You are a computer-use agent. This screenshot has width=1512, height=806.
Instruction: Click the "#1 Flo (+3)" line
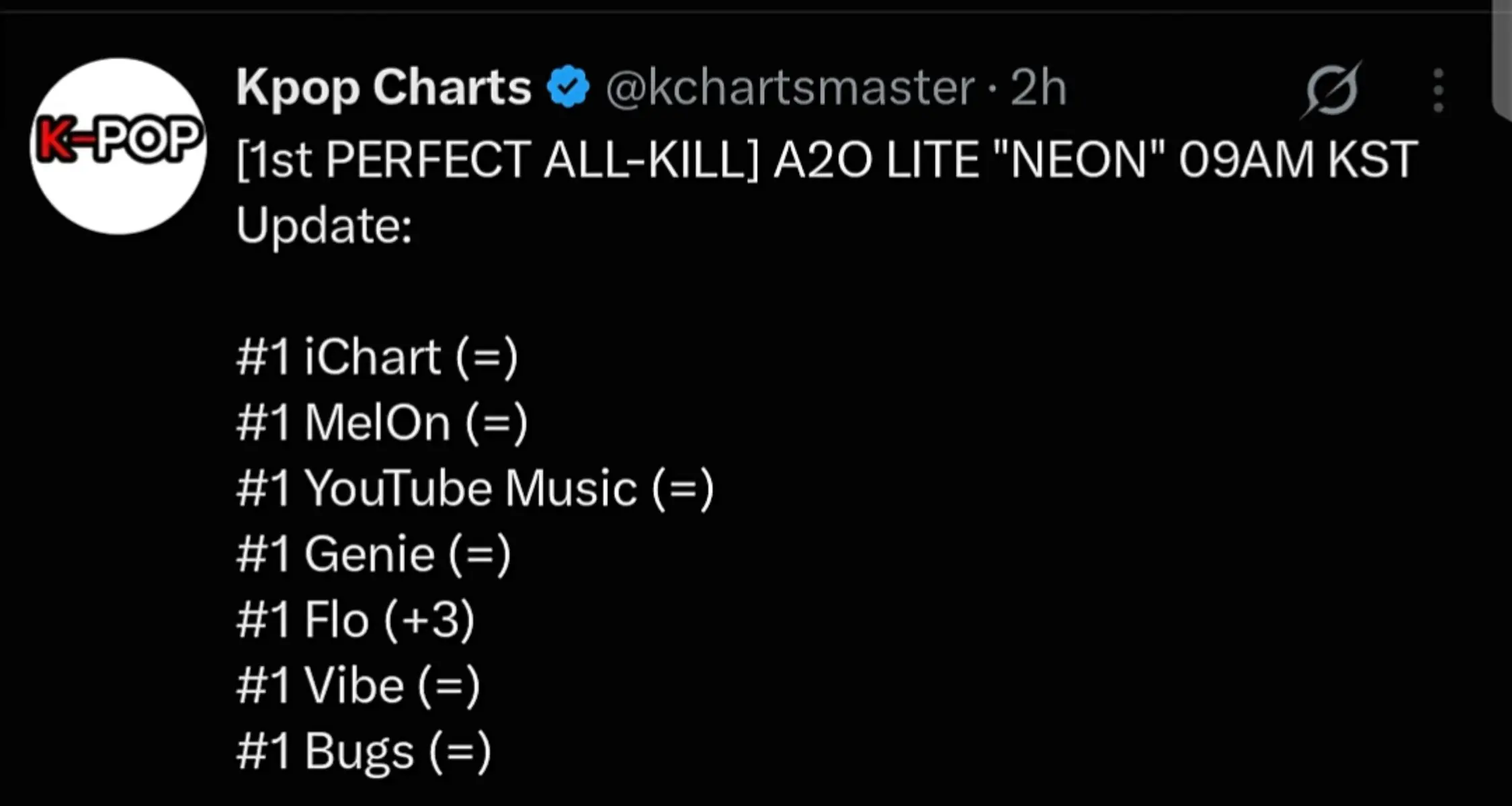(355, 620)
